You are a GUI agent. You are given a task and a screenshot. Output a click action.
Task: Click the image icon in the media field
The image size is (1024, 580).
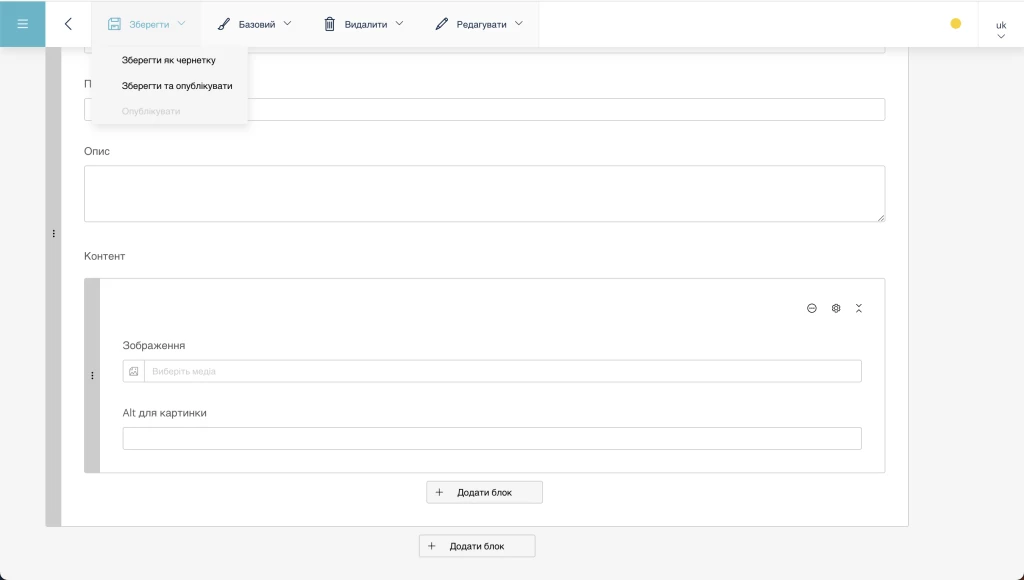tap(135, 370)
